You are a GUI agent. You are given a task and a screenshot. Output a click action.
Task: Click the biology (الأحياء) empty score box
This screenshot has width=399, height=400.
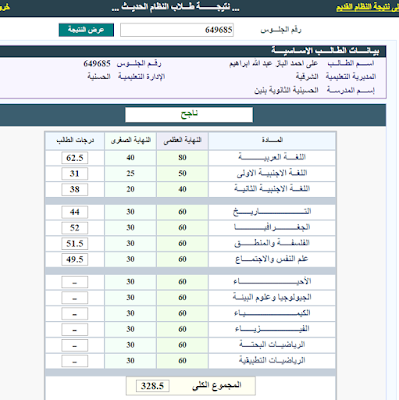click(75, 282)
